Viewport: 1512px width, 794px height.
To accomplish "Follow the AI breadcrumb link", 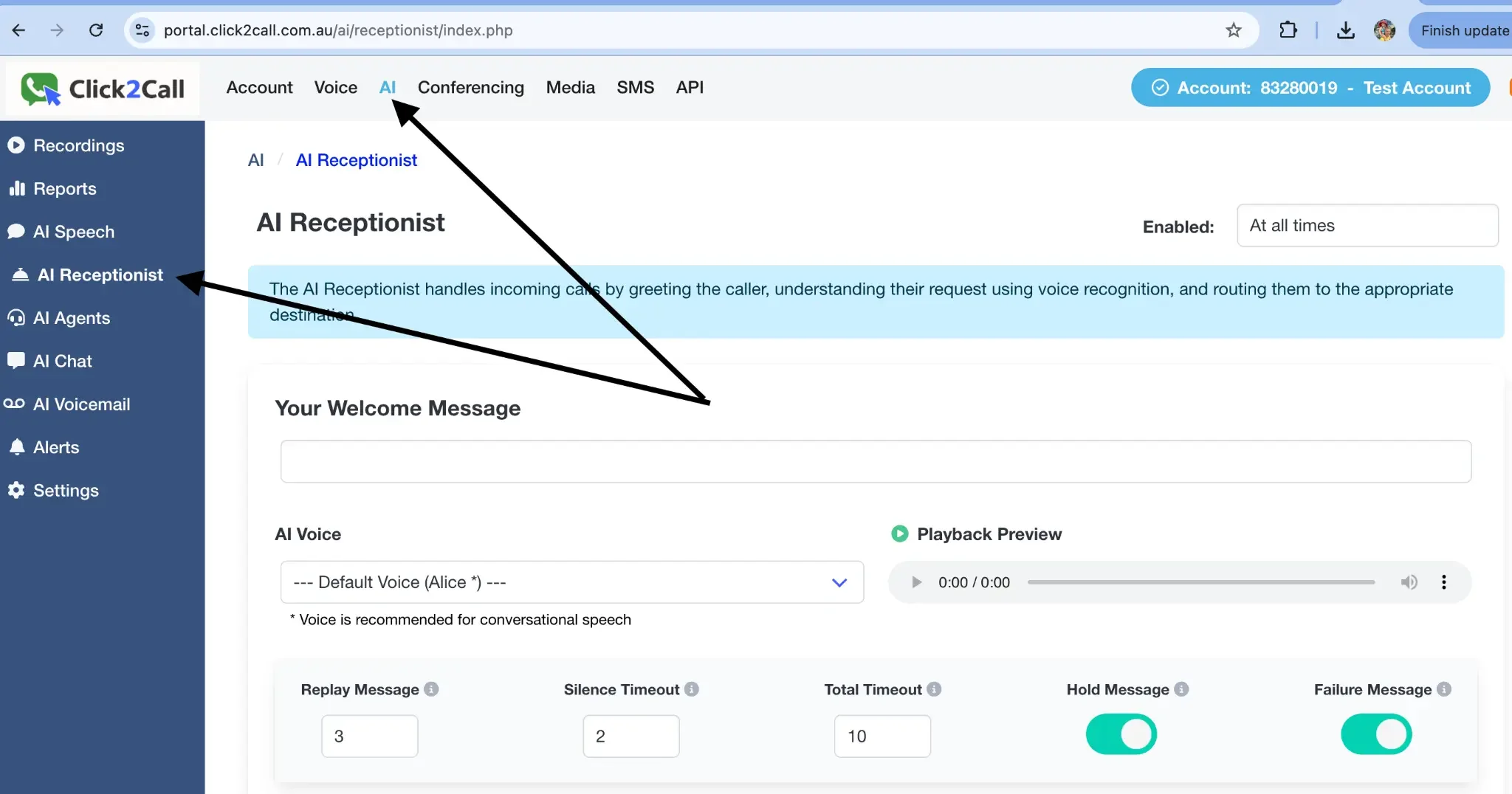I will click(255, 159).
